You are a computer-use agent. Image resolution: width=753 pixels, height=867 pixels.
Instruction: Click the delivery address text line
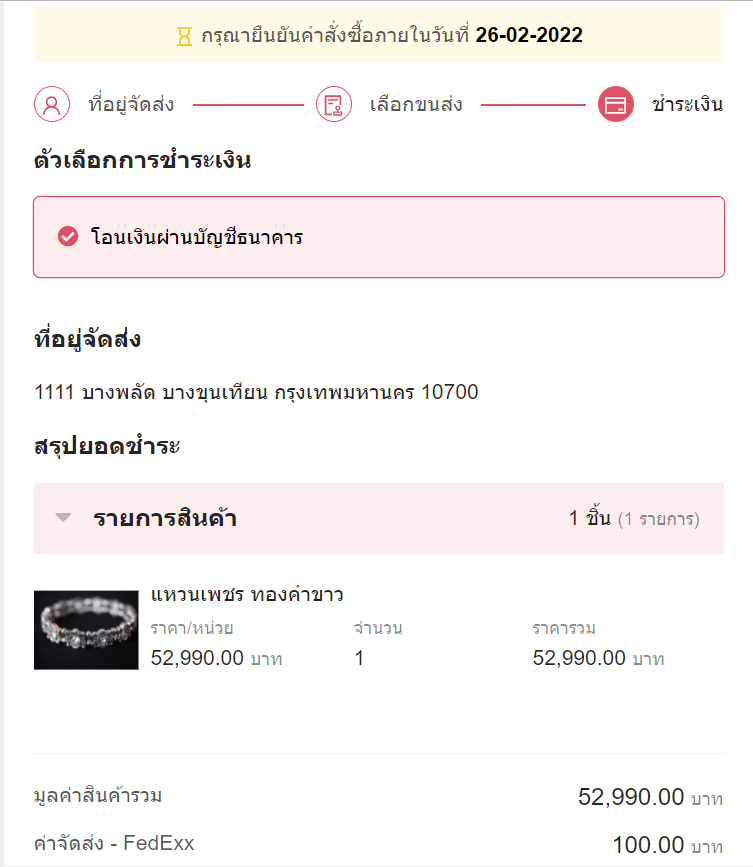coord(256,392)
